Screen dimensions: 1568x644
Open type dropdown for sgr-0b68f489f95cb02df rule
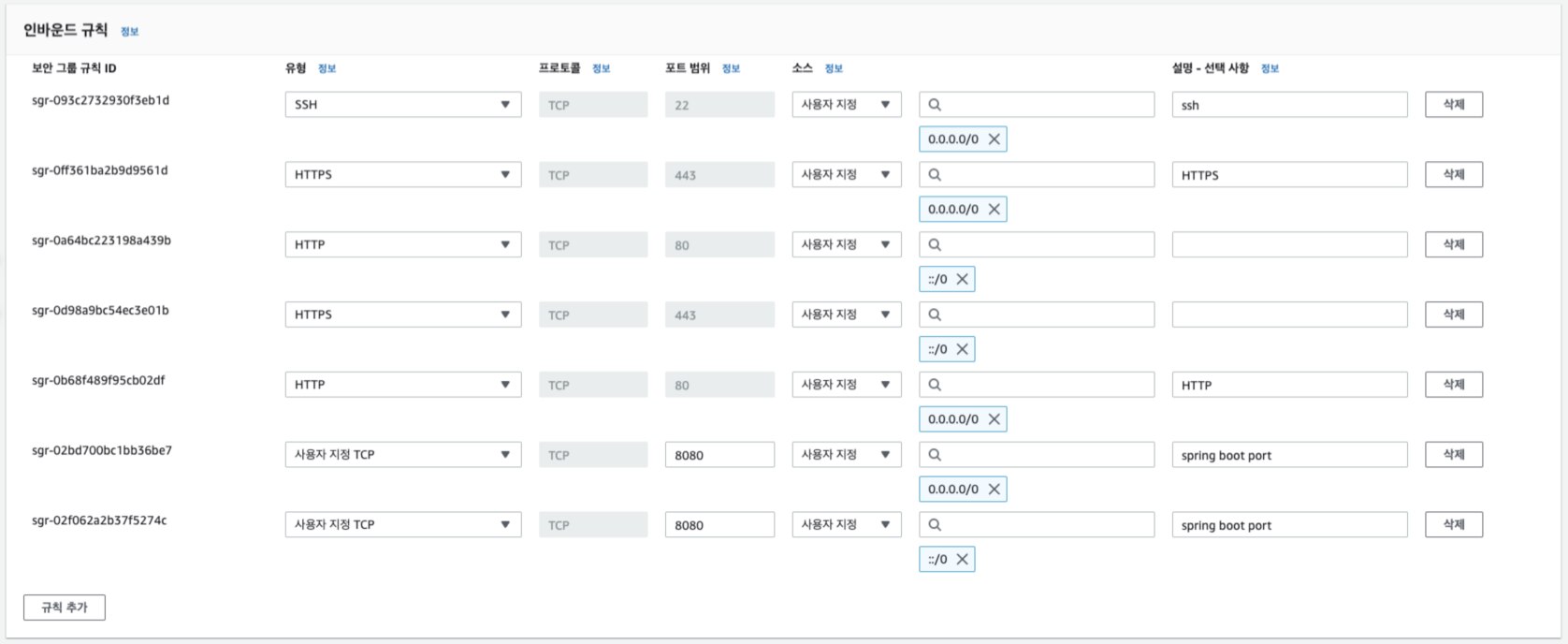pos(403,385)
